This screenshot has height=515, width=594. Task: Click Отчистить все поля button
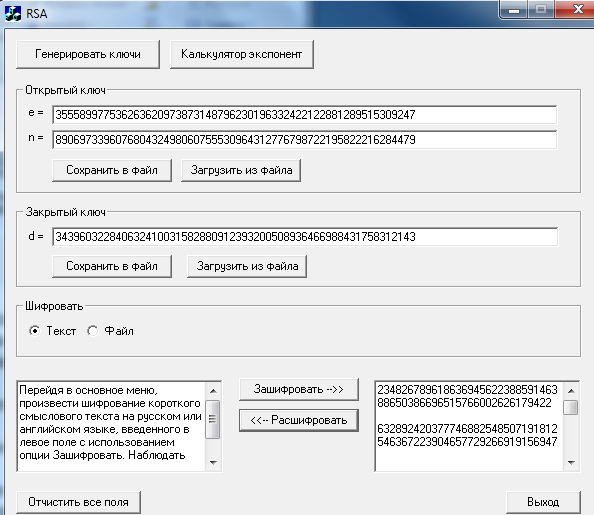[x=78, y=502]
